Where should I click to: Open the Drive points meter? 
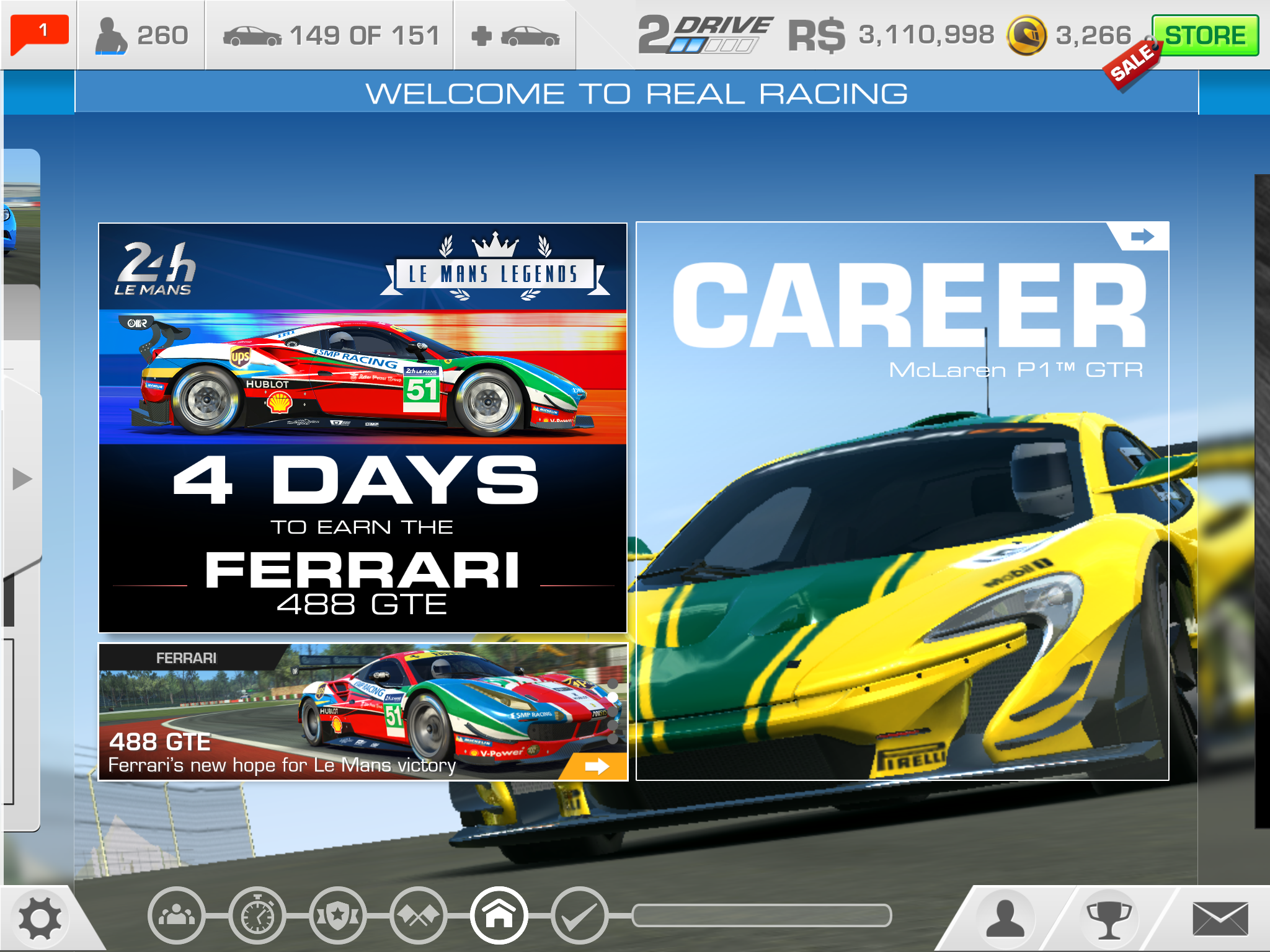[705, 35]
